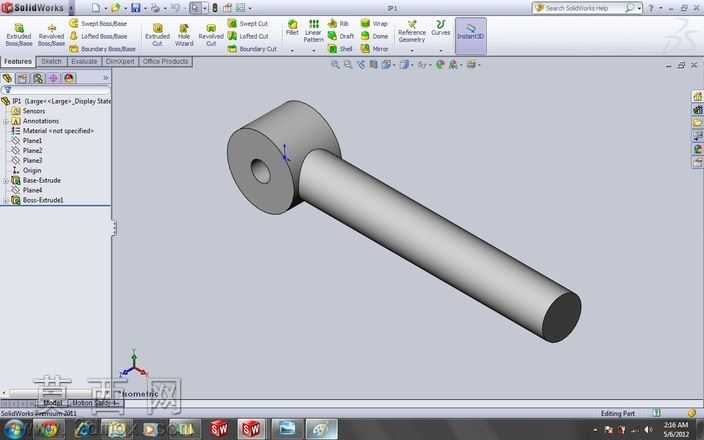The width and height of the screenshot is (704, 440).
Task: Open dropdown arrow next to New document
Action: pos(106,8)
